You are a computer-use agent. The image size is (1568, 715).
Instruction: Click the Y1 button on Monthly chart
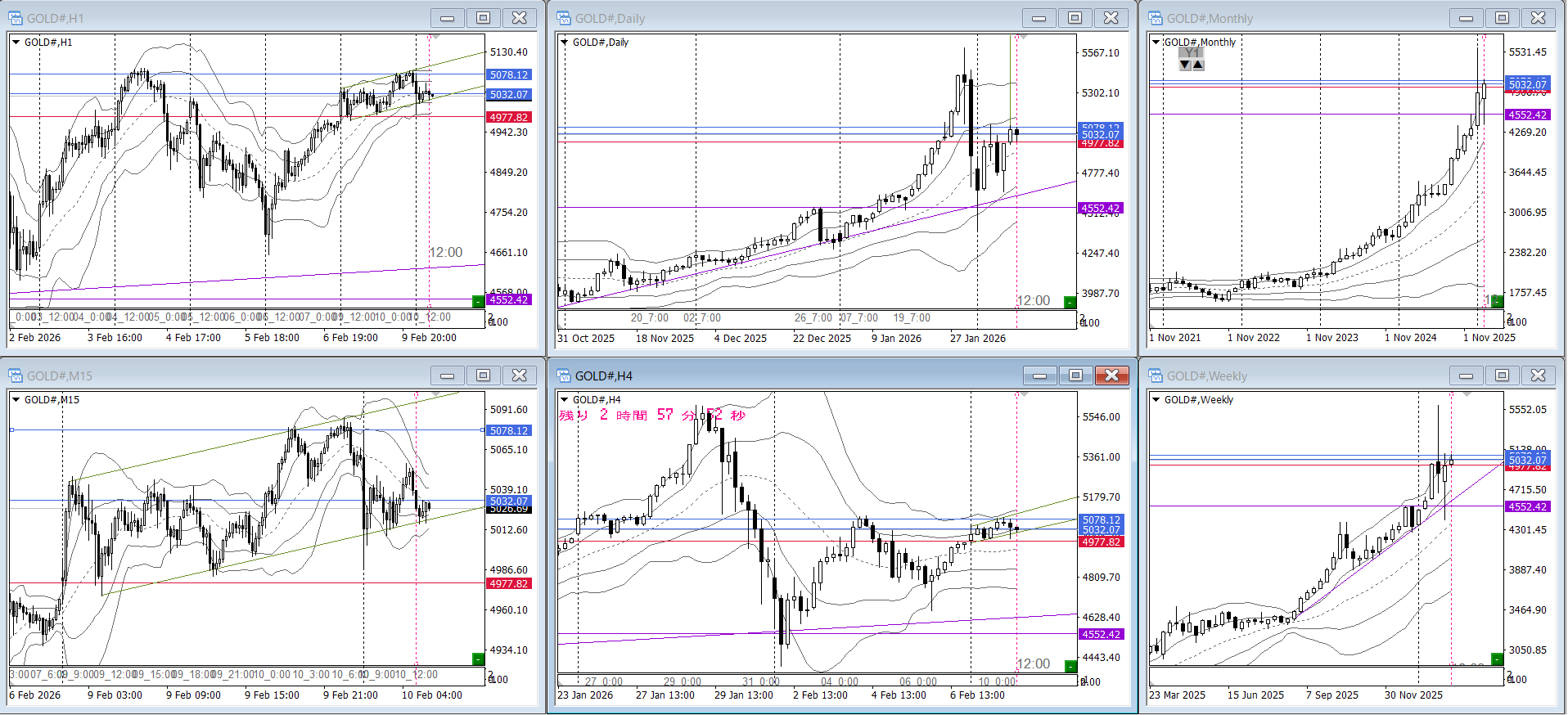point(1192,53)
